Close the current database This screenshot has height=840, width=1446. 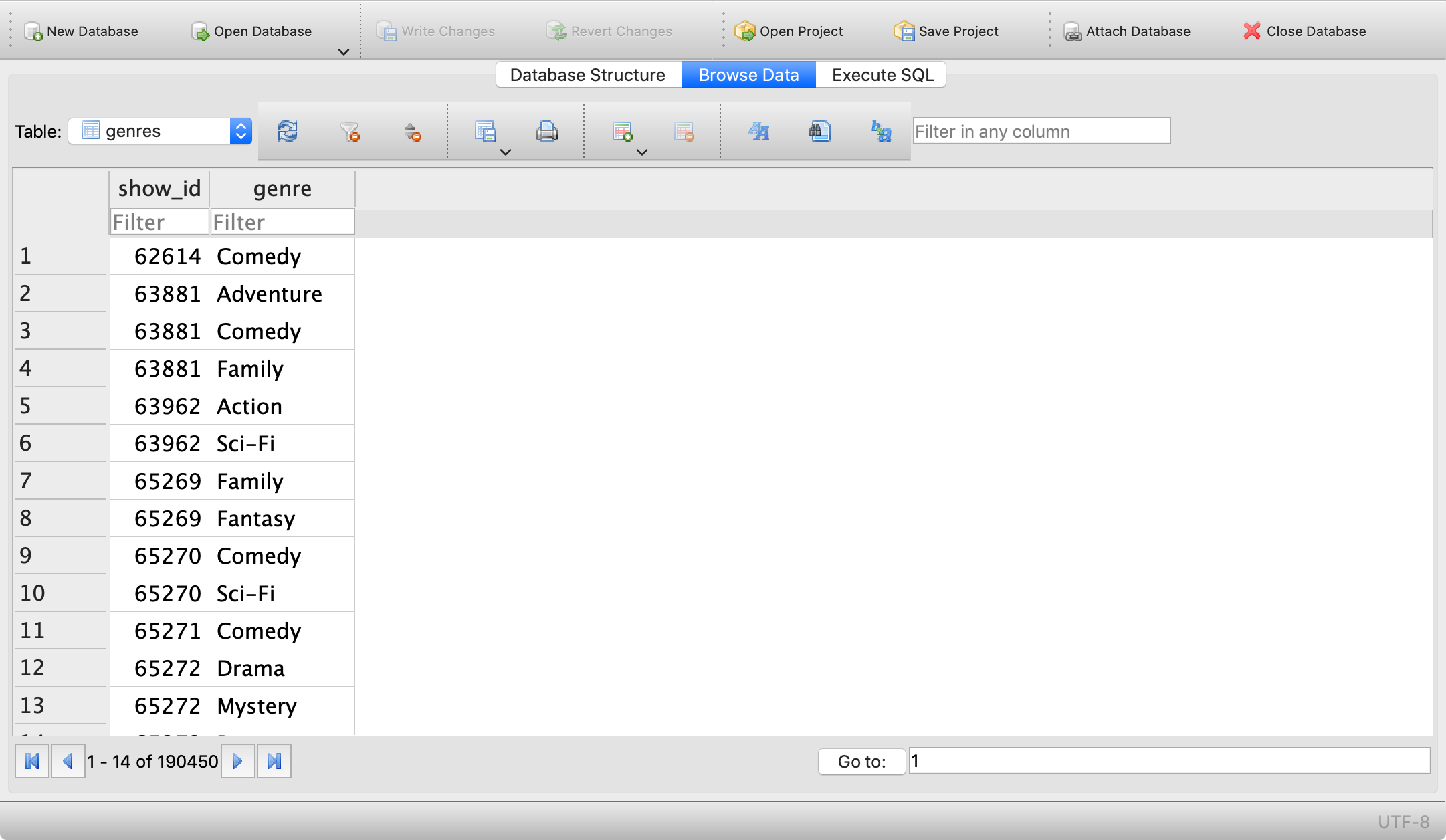point(1303,31)
